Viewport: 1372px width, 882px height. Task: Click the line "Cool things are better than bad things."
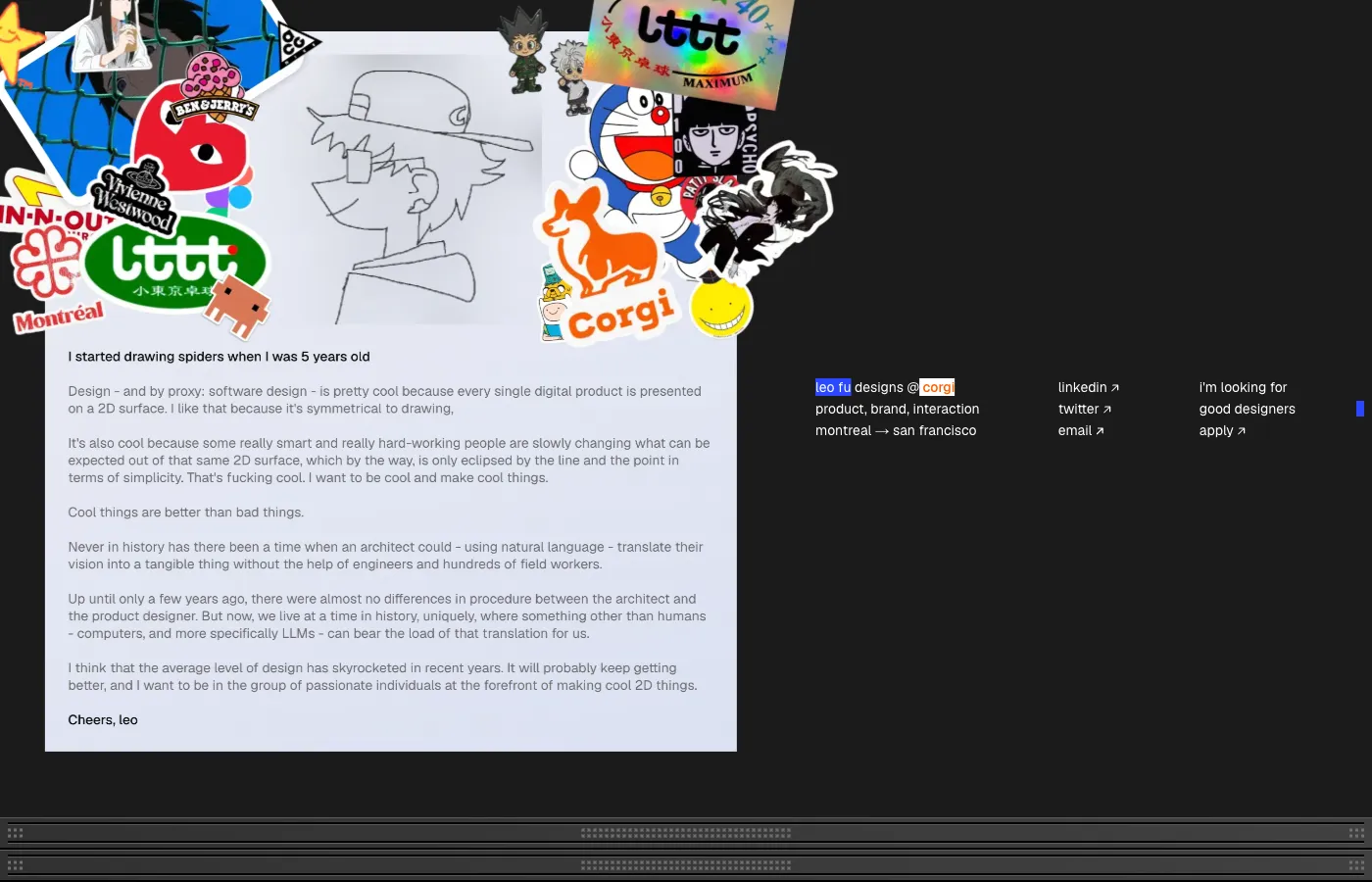186,513
